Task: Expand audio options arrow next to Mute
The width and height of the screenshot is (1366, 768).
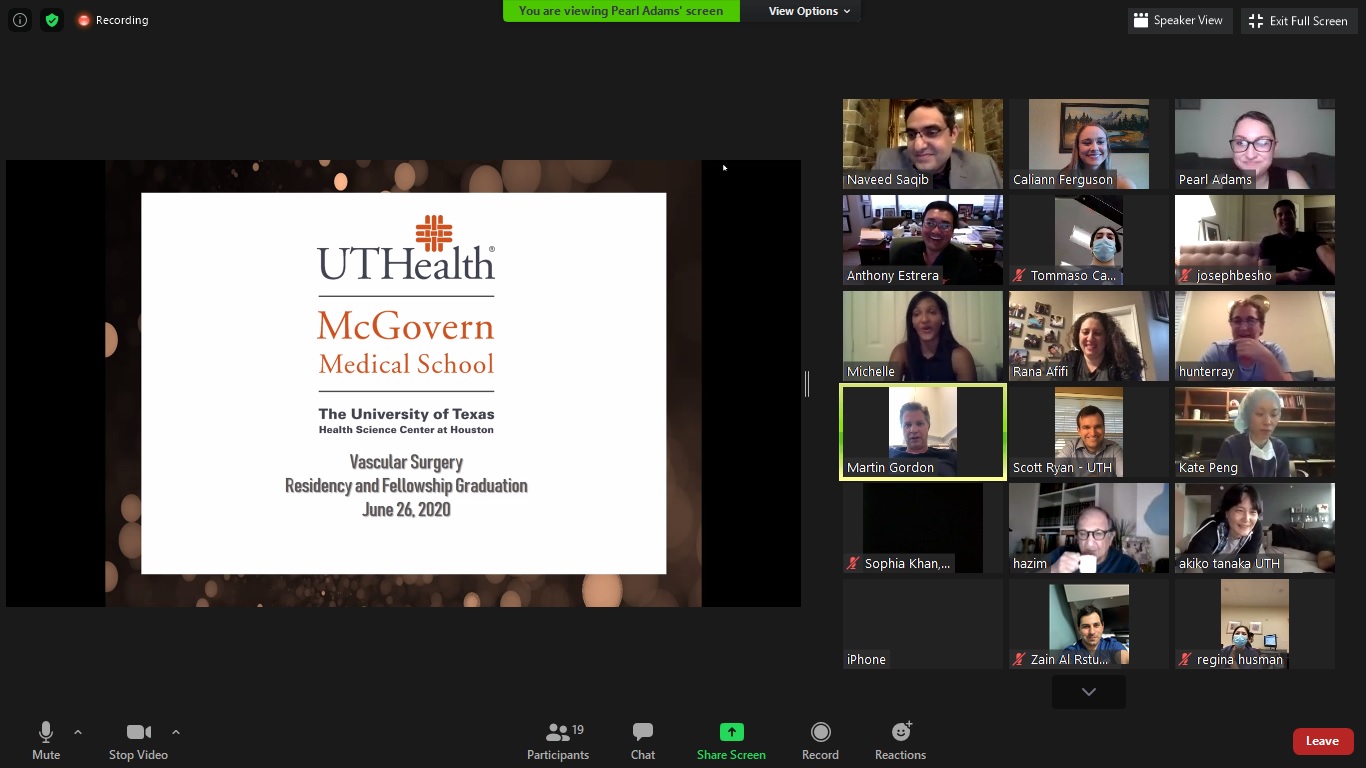Action: coord(78,732)
